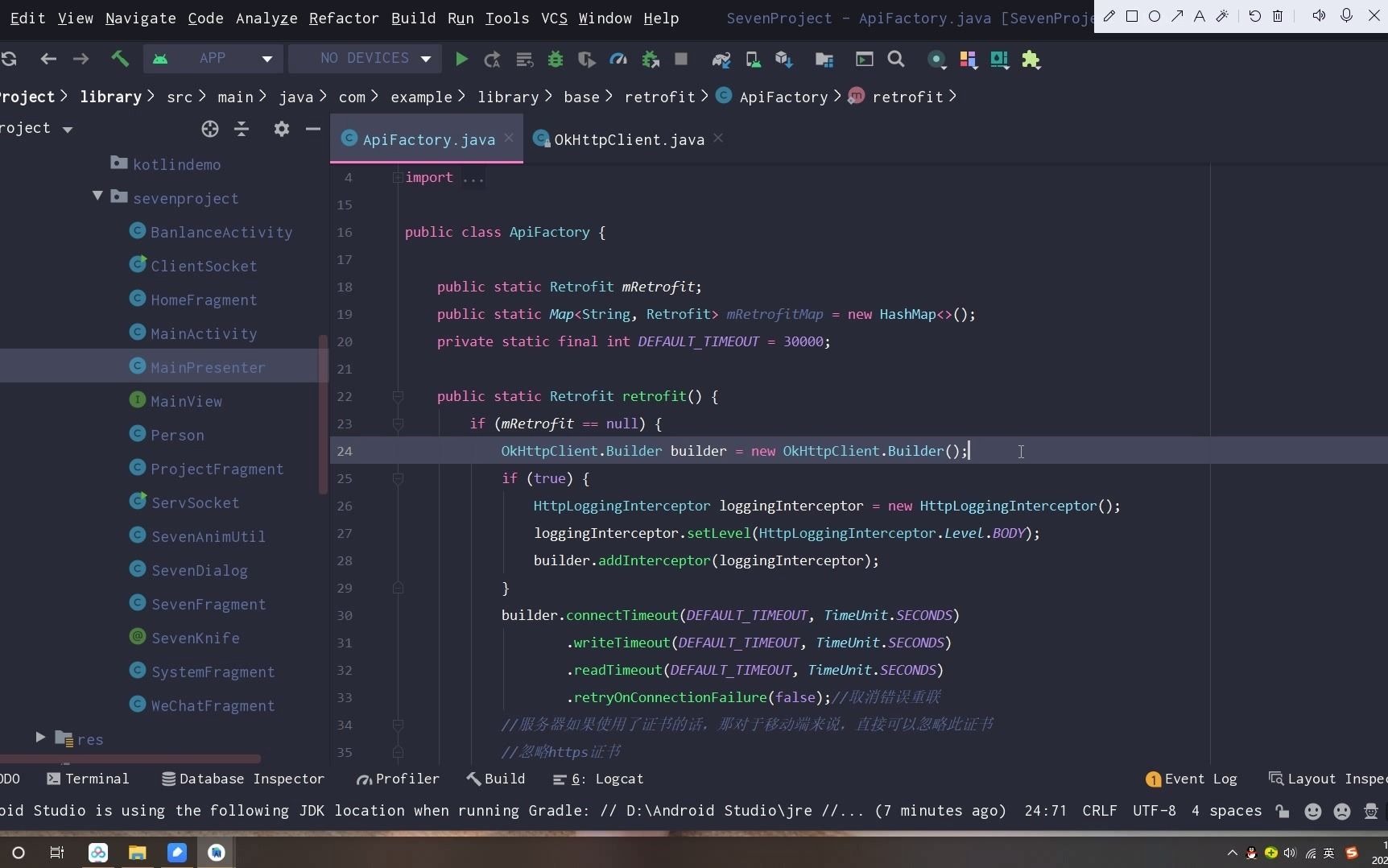Click the Apply Changes and Restart Activity icon
The height and width of the screenshot is (868, 1388).
pos(492,59)
